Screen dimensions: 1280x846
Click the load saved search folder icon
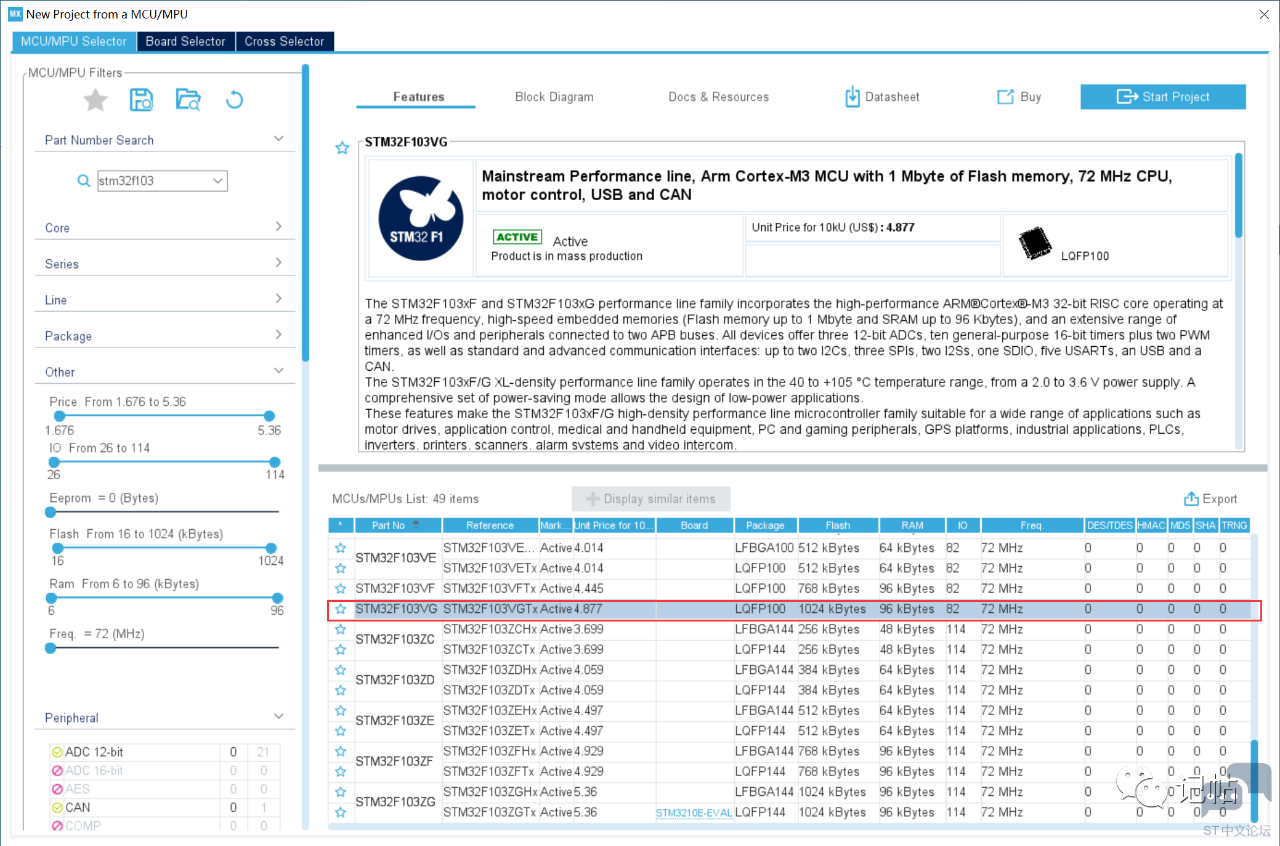point(188,100)
